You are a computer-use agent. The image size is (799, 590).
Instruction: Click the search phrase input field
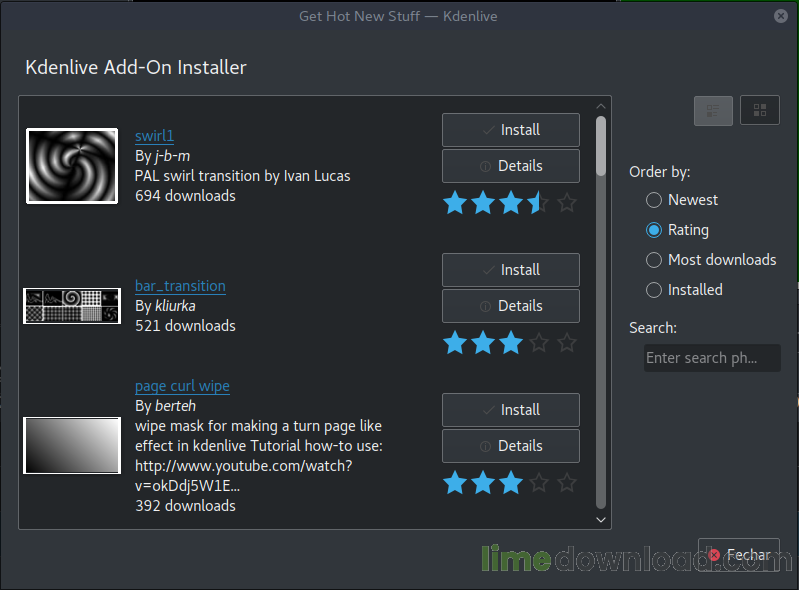[711, 358]
